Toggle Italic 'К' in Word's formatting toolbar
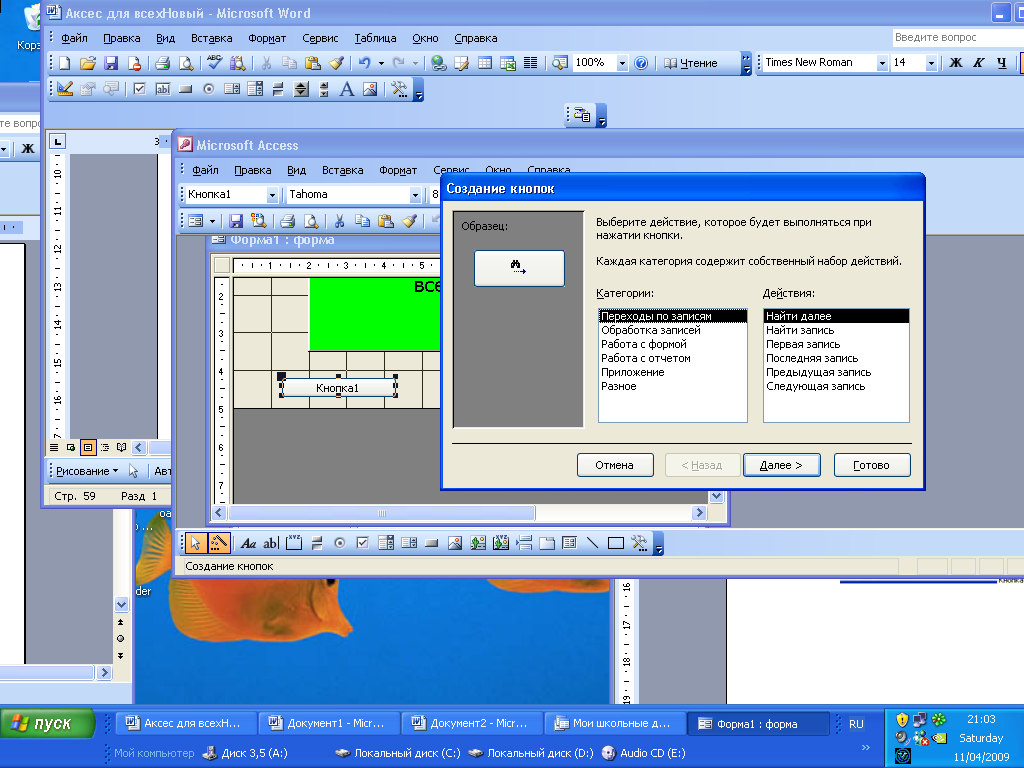The image size is (1024, 768). [979, 63]
